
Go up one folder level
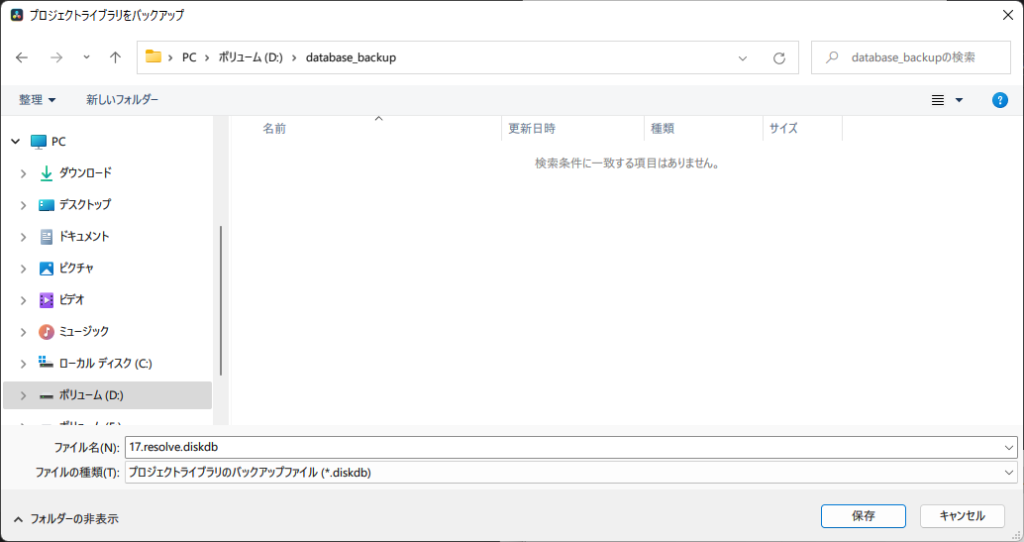tap(116, 57)
